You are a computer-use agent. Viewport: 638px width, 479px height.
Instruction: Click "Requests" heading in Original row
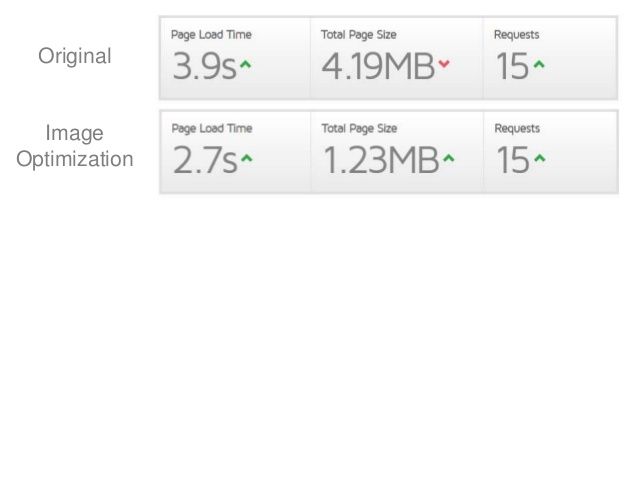click(517, 34)
